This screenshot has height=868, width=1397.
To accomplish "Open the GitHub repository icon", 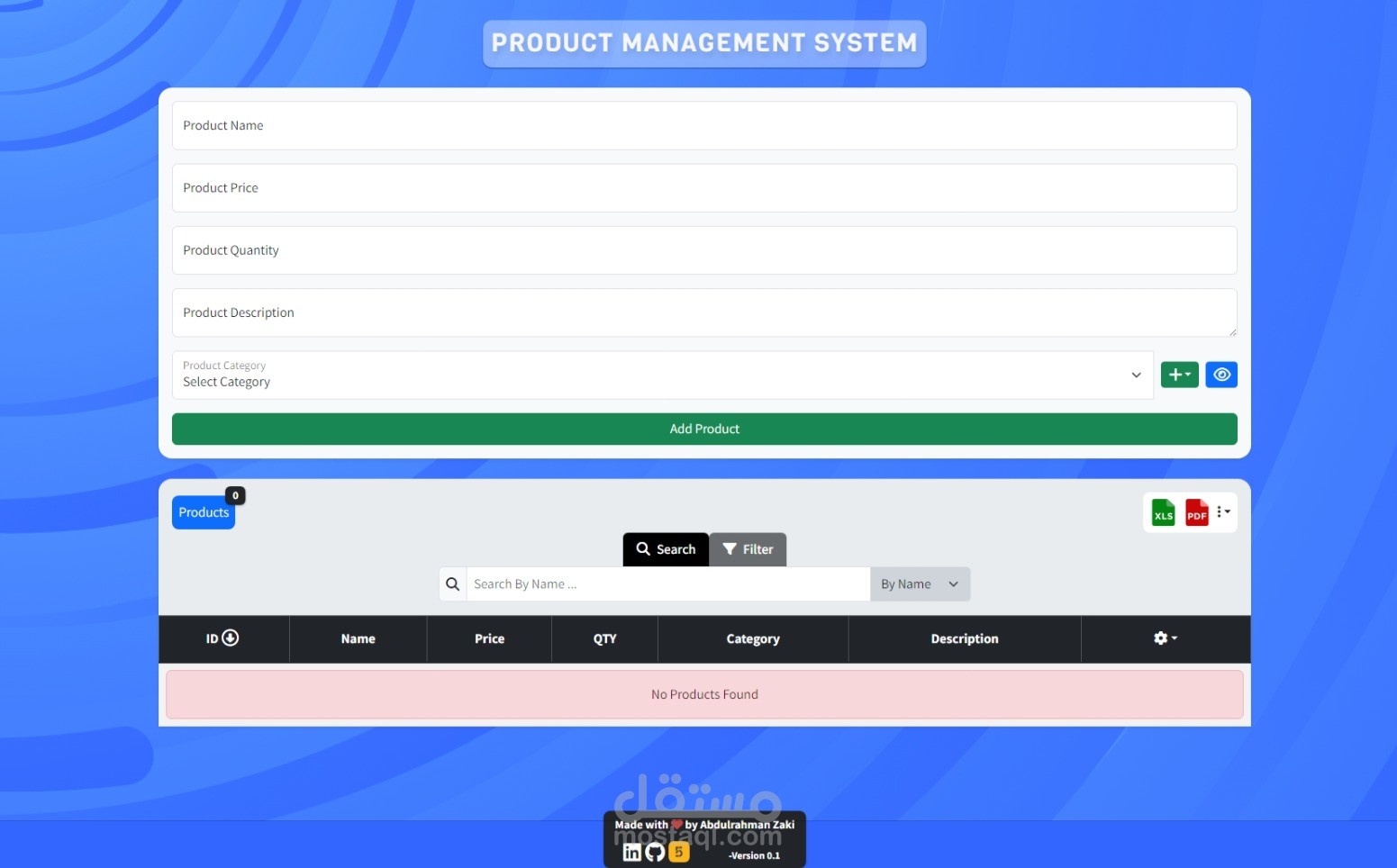I will point(654,851).
